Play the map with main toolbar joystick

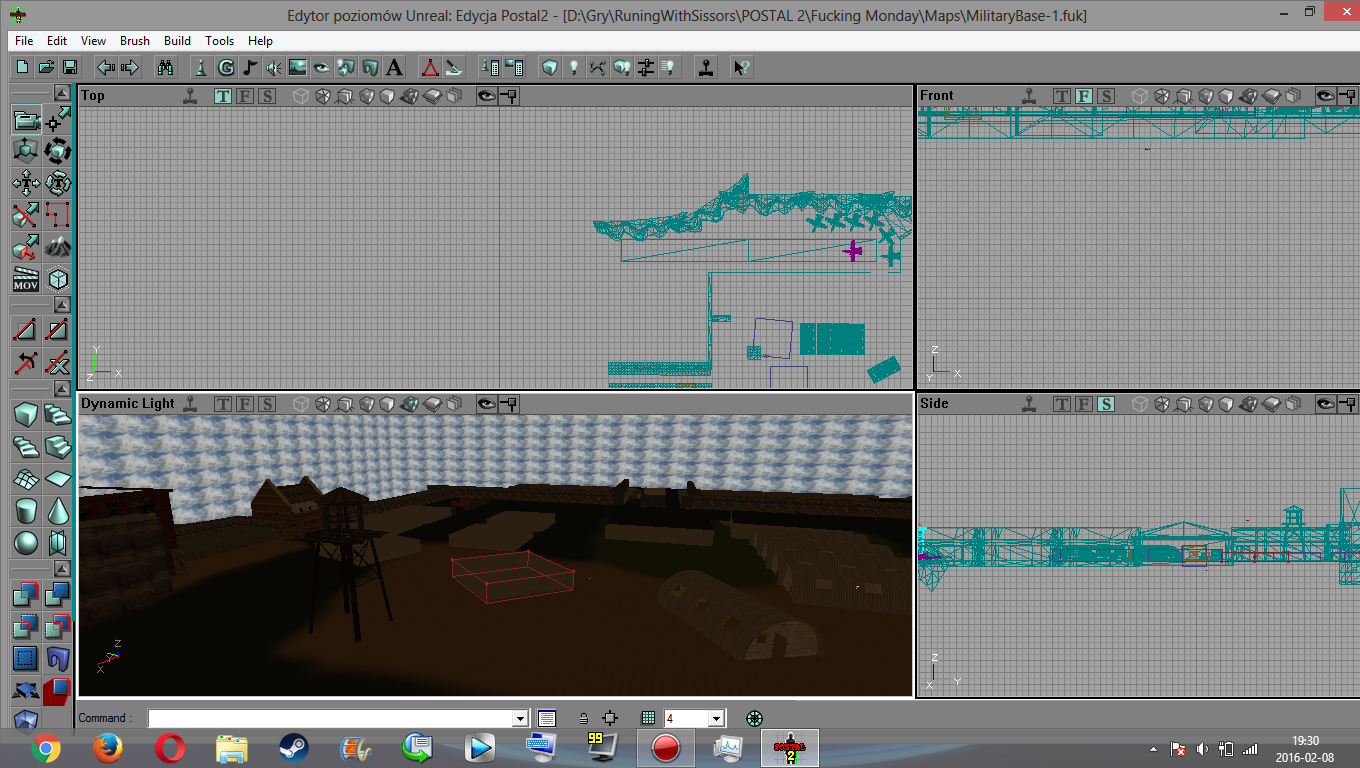pyautogui.click(x=707, y=67)
